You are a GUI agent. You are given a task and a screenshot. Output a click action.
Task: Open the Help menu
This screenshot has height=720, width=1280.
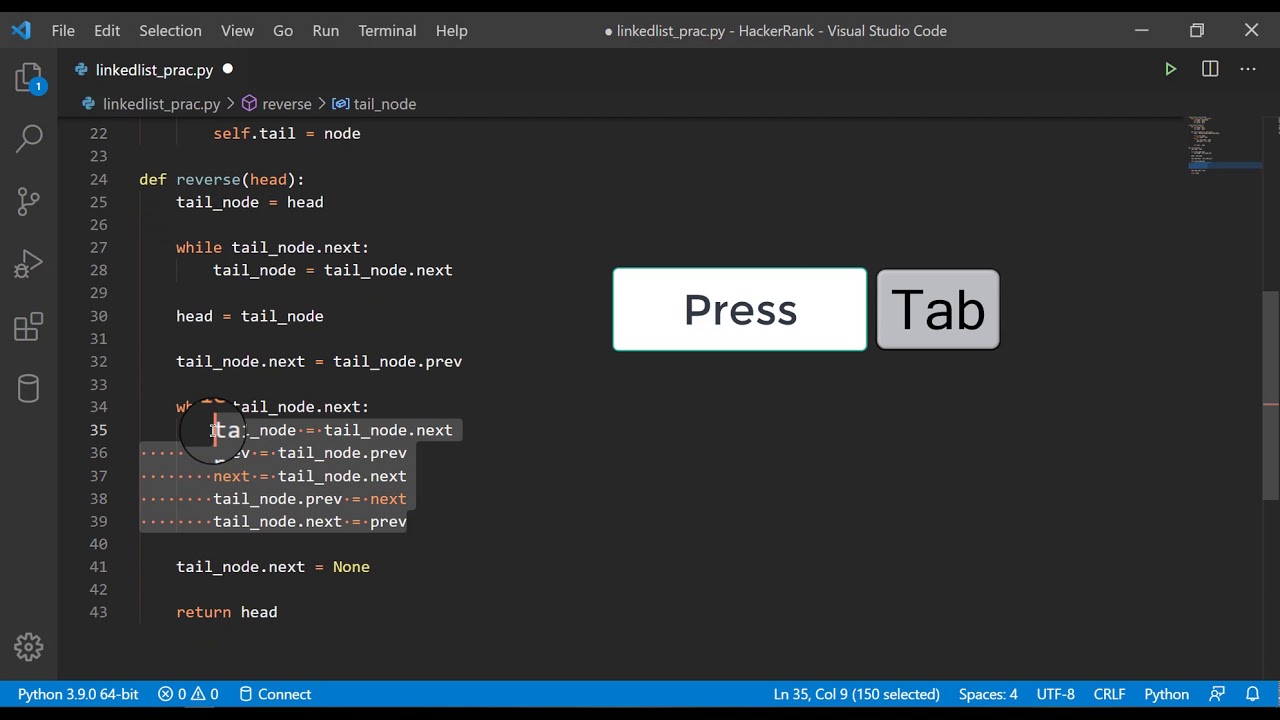point(451,30)
